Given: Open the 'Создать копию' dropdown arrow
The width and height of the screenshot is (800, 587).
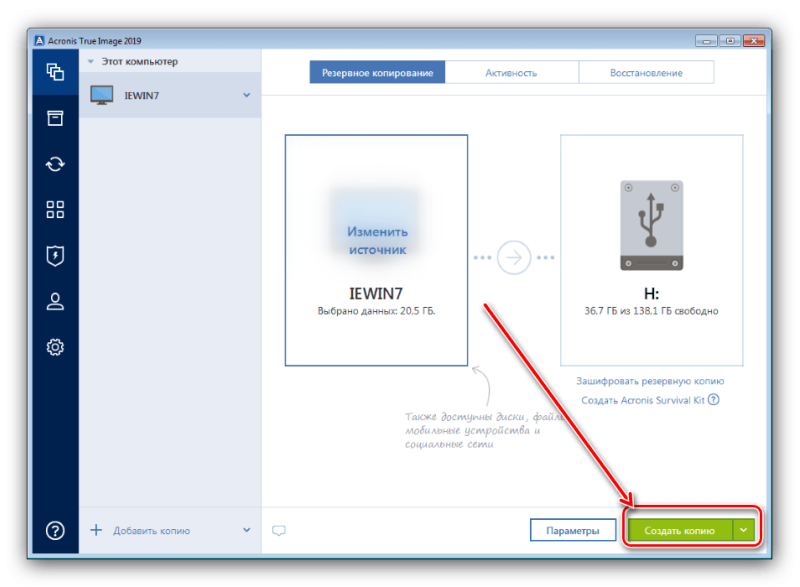Looking at the screenshot, I should pyautogui.click(x=743, y=530).
